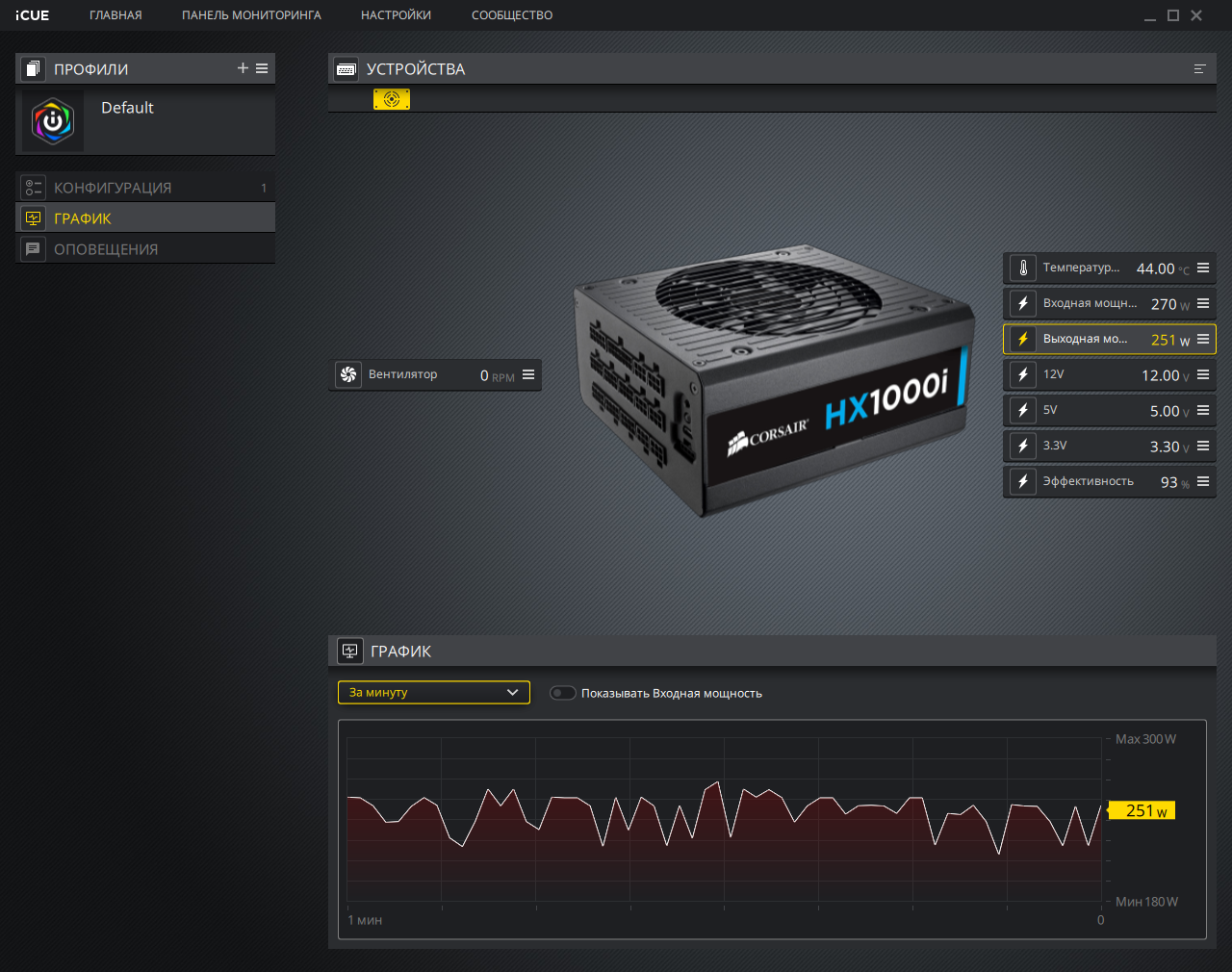Image resolution: width=1232 pixels, height=972 pixels.
Task: Click the КОНФИГУРАЦИЯ sliders icon
Action: 33,188
